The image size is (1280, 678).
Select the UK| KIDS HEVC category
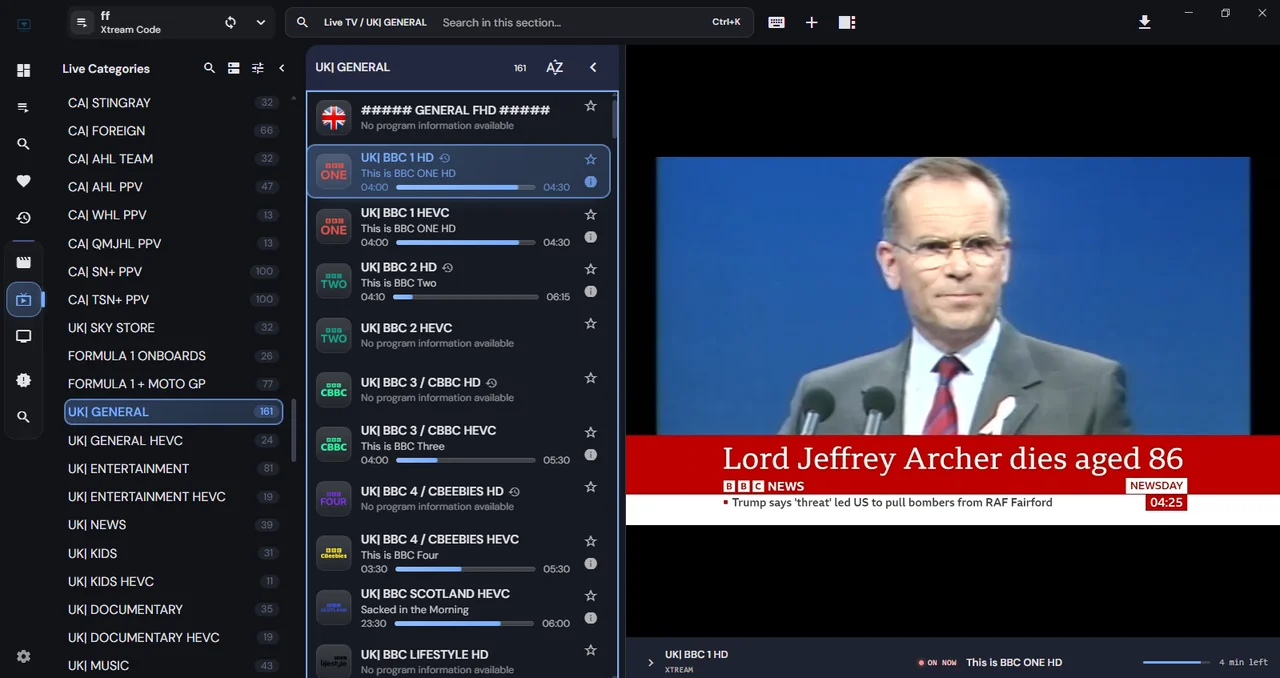pos(173,581)
